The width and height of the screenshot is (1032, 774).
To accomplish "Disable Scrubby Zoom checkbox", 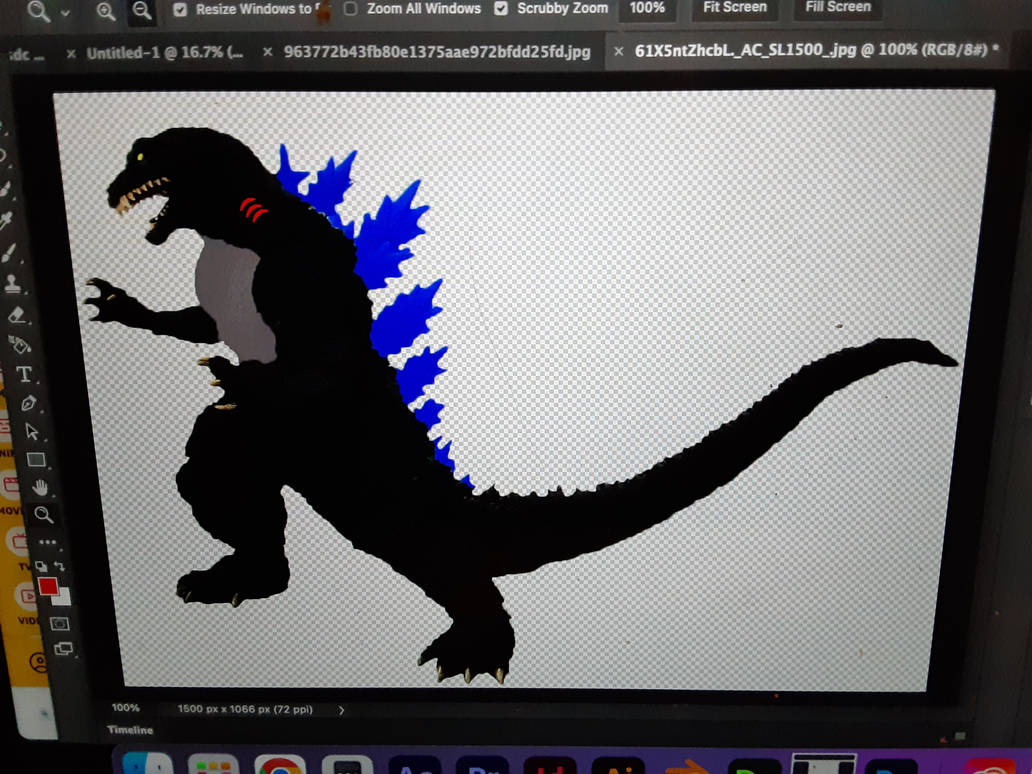I will point(501,9).
